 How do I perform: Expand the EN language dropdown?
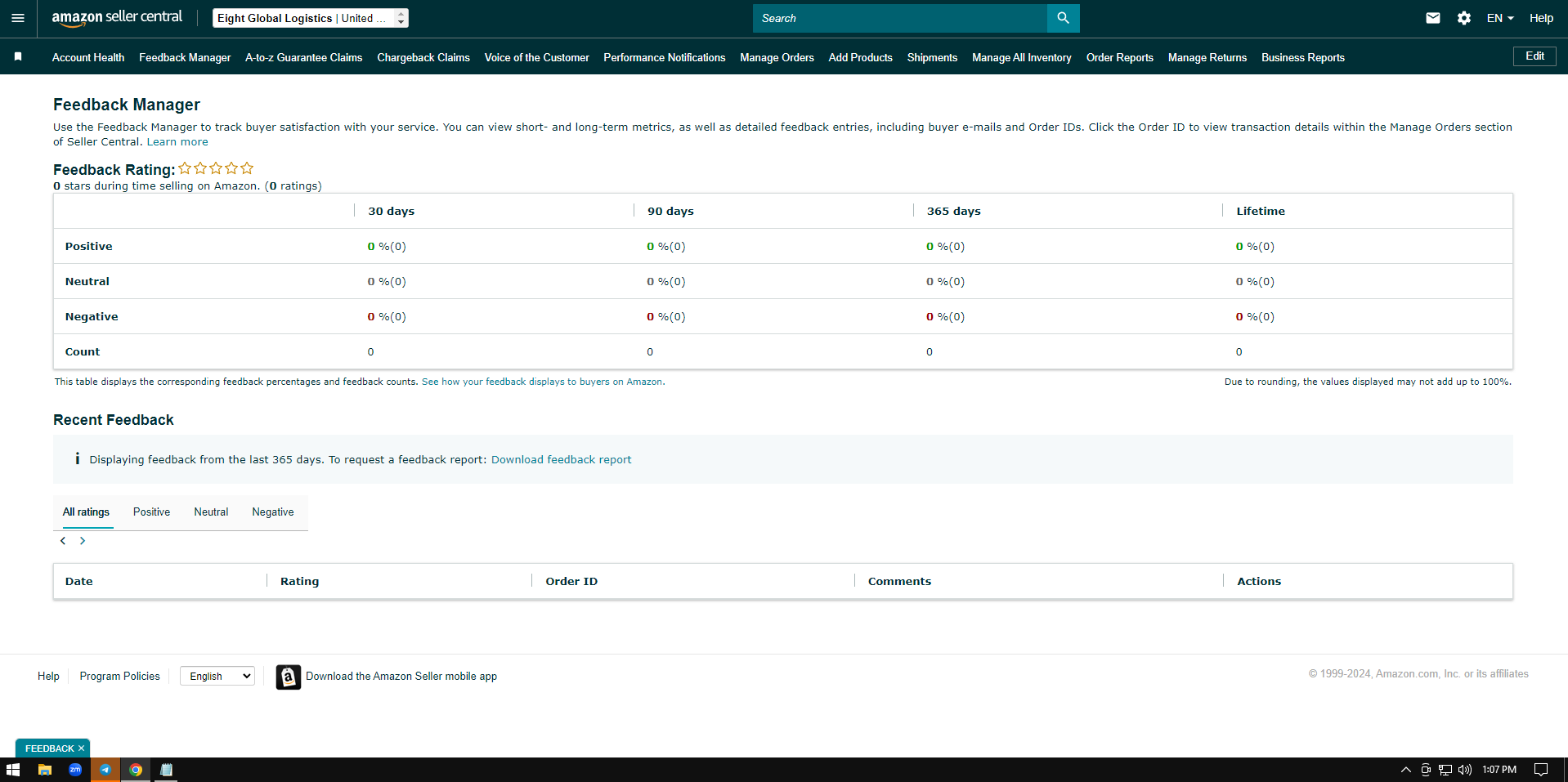click(1500, 18)
